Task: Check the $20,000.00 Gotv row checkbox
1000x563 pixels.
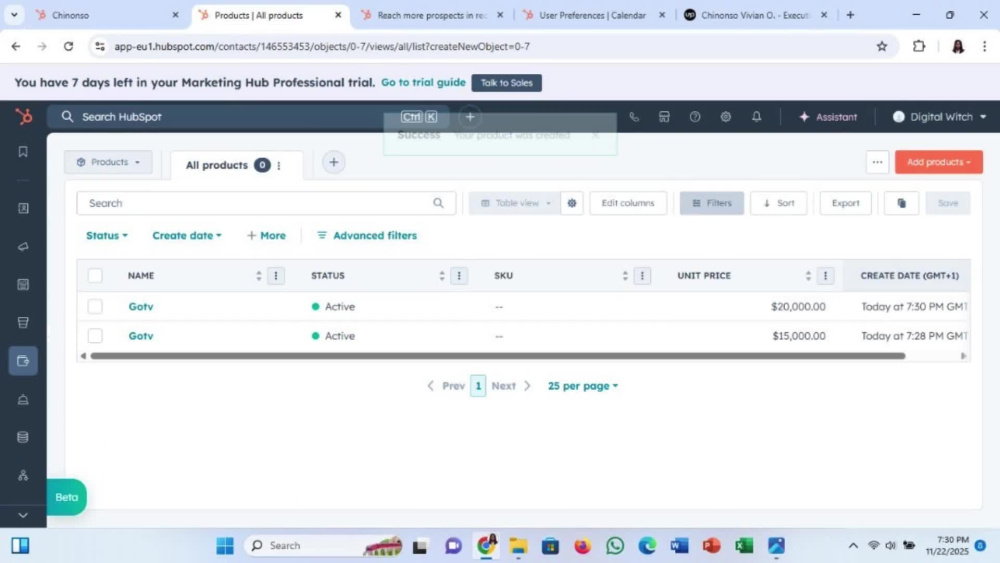Action: (95, 307)
